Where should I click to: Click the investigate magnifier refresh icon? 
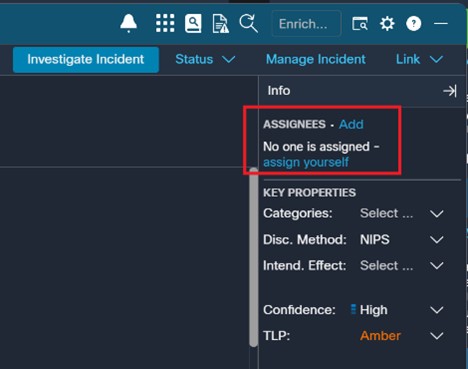pyautogui.click(x=248, y=23)
